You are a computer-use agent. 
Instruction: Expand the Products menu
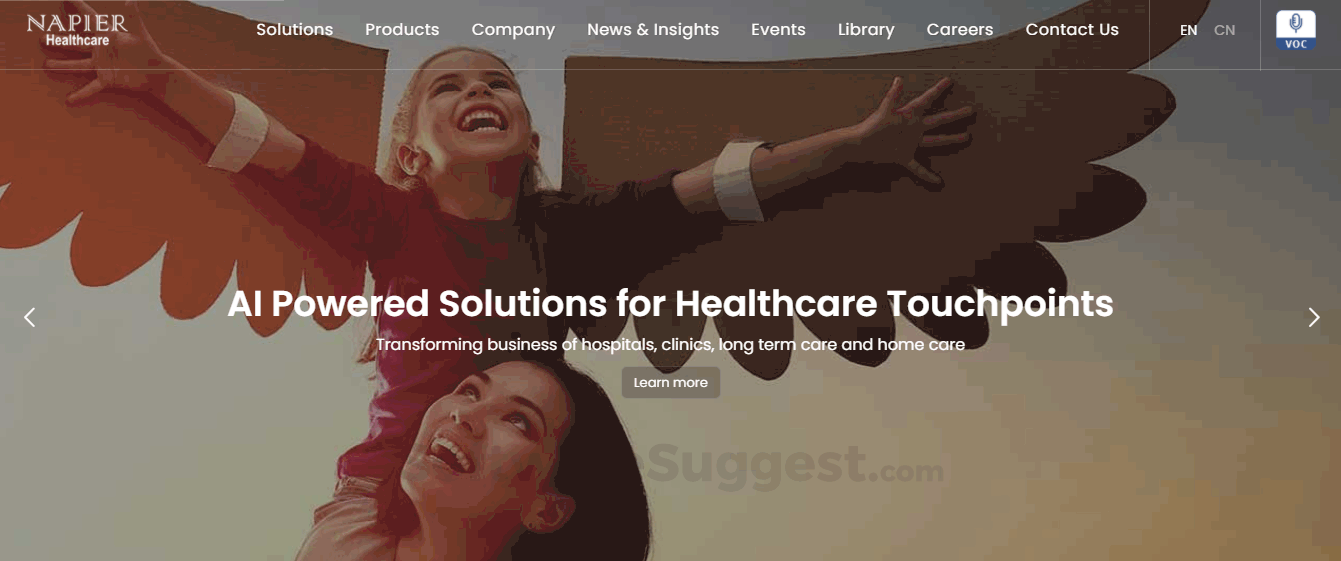click(402, 30)
